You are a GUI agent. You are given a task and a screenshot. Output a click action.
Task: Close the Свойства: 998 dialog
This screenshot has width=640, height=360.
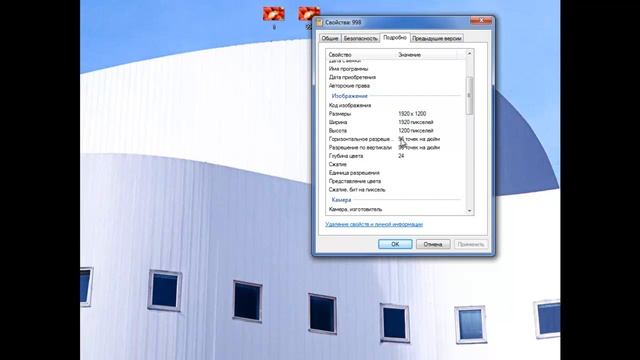[481, 20]
